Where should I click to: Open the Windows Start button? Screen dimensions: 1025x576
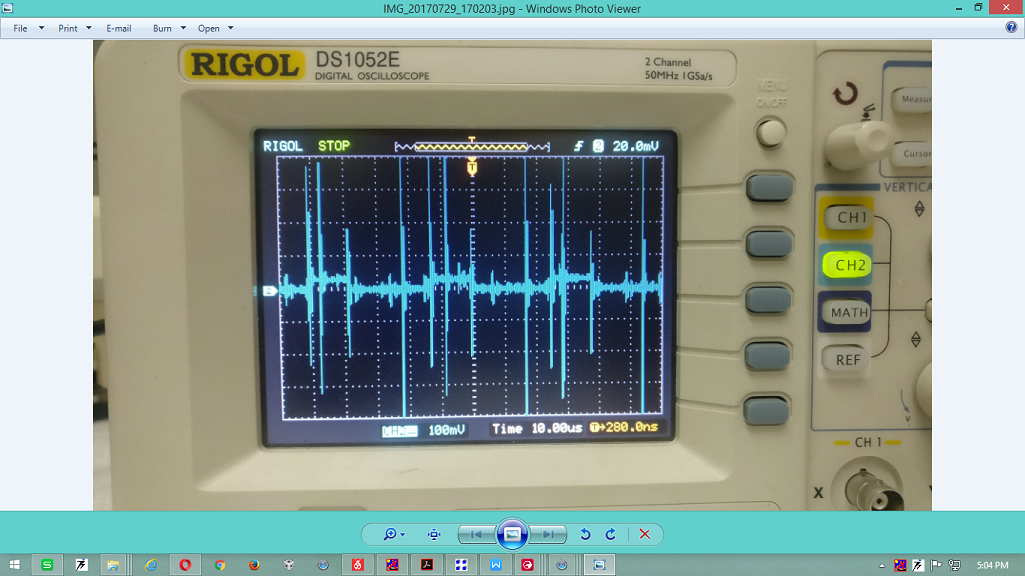pyautogui.click(x=14, y=565)
